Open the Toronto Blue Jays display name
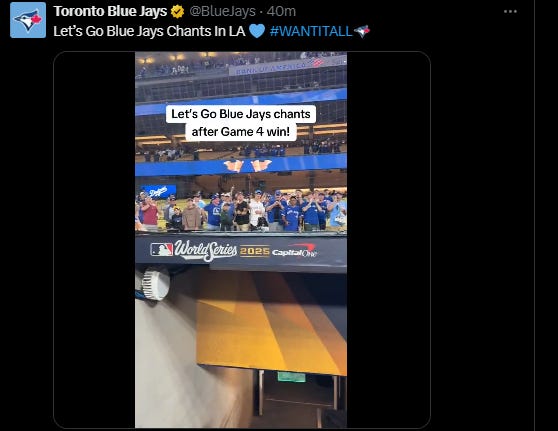 coord(110,11)
